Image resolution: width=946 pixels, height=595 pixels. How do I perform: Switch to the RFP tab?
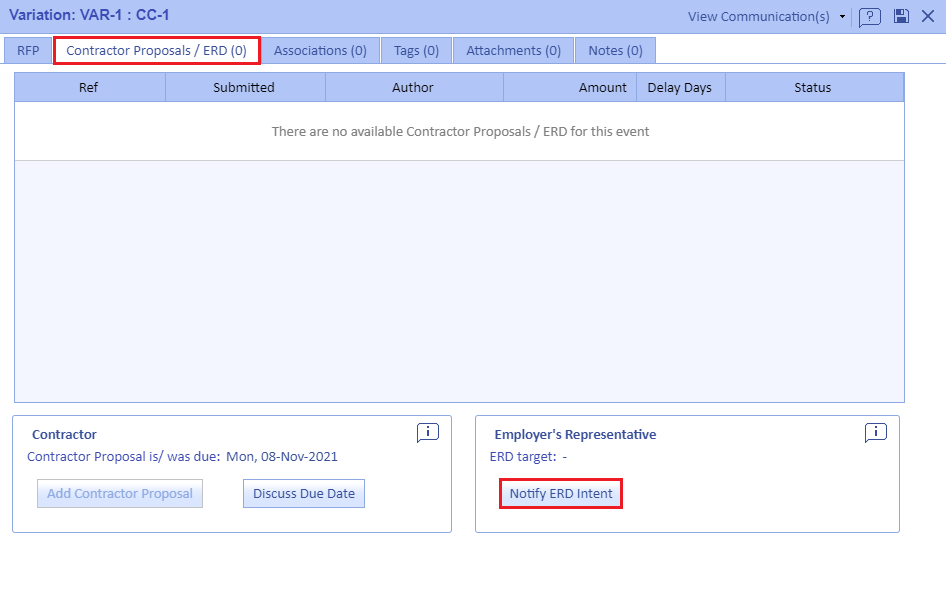point(28,50)
